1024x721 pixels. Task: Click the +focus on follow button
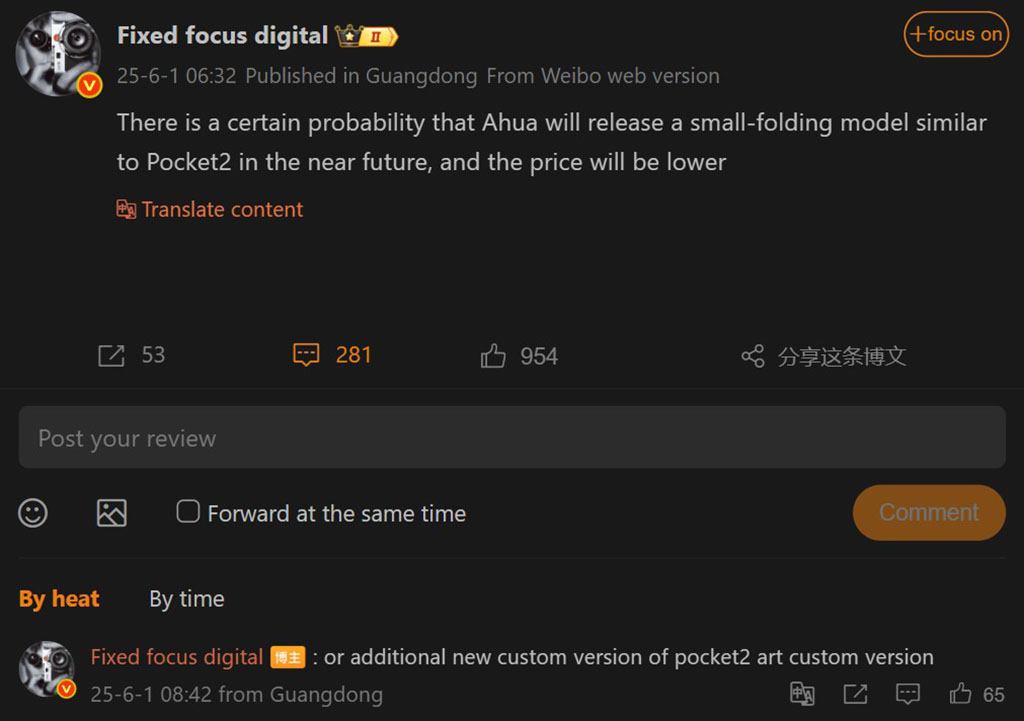[956, 34]
